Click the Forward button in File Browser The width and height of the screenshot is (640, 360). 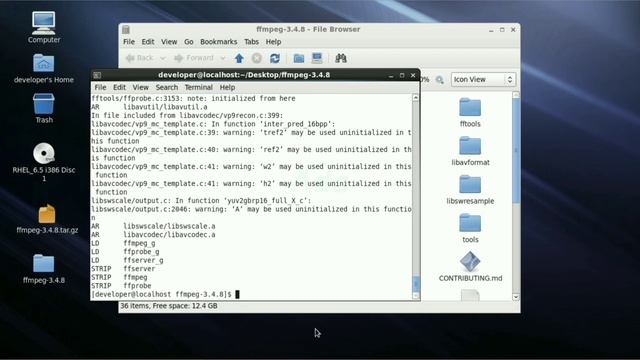pos(194,58)
